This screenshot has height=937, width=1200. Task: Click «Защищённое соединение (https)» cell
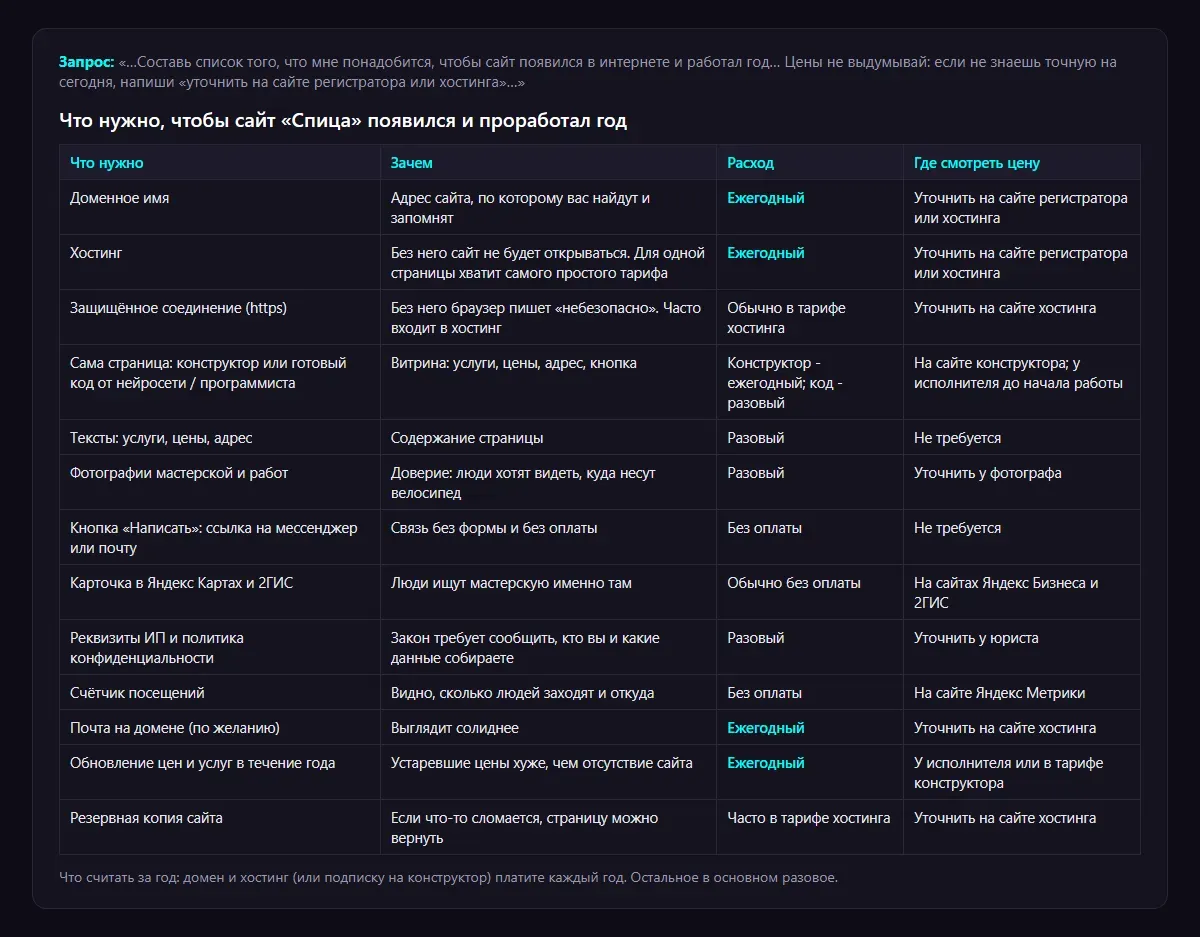point(220,318)
